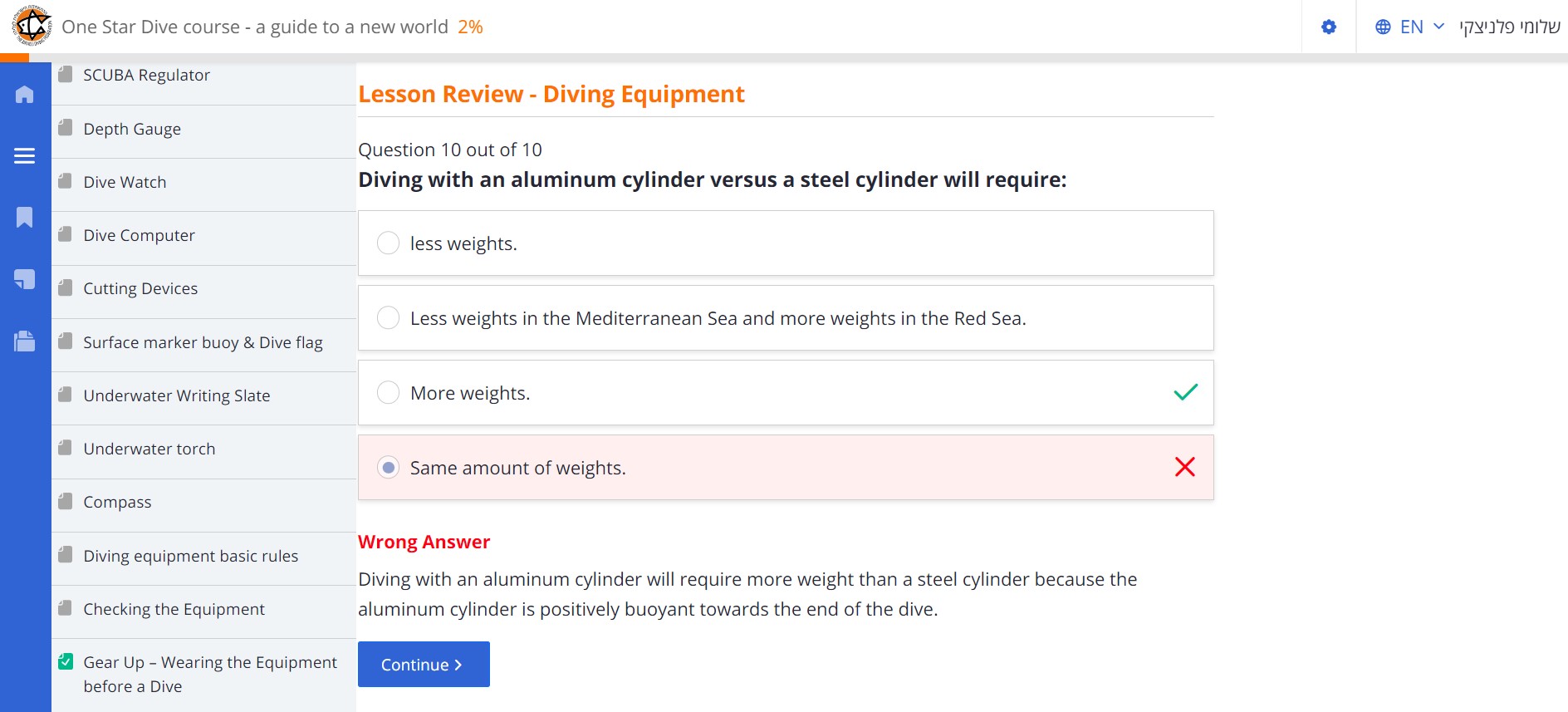Click the files folder sidebar icon
1568x712 pixels.
coord(25,341)
